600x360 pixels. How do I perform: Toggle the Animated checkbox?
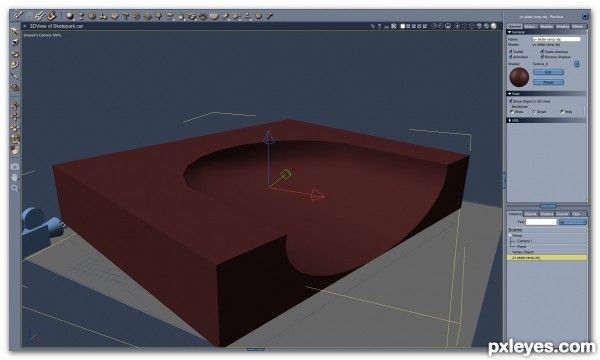(510, 57)
